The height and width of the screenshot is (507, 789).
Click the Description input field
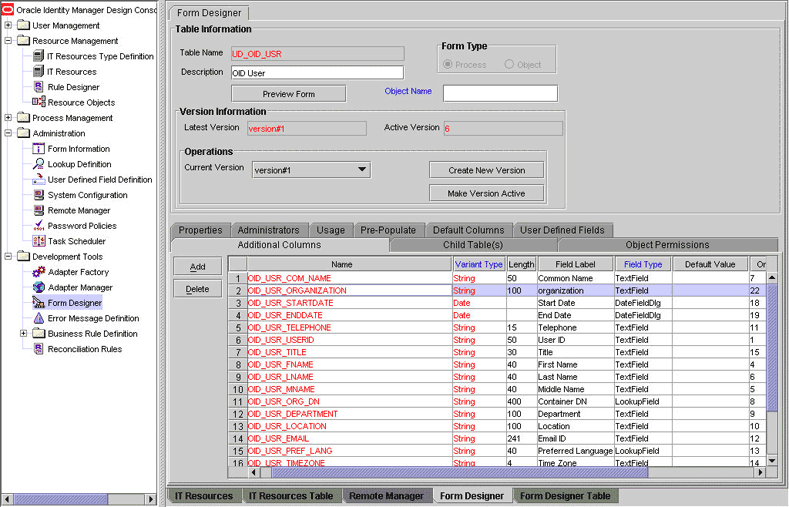tap(317, 72)
